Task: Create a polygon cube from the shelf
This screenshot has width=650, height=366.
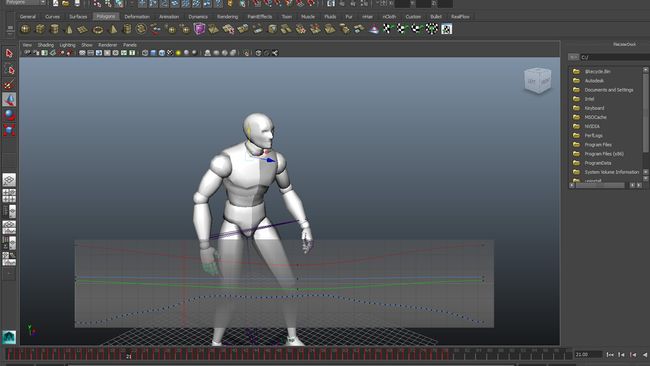Action: pyautogui.click(x=40, y=29)
